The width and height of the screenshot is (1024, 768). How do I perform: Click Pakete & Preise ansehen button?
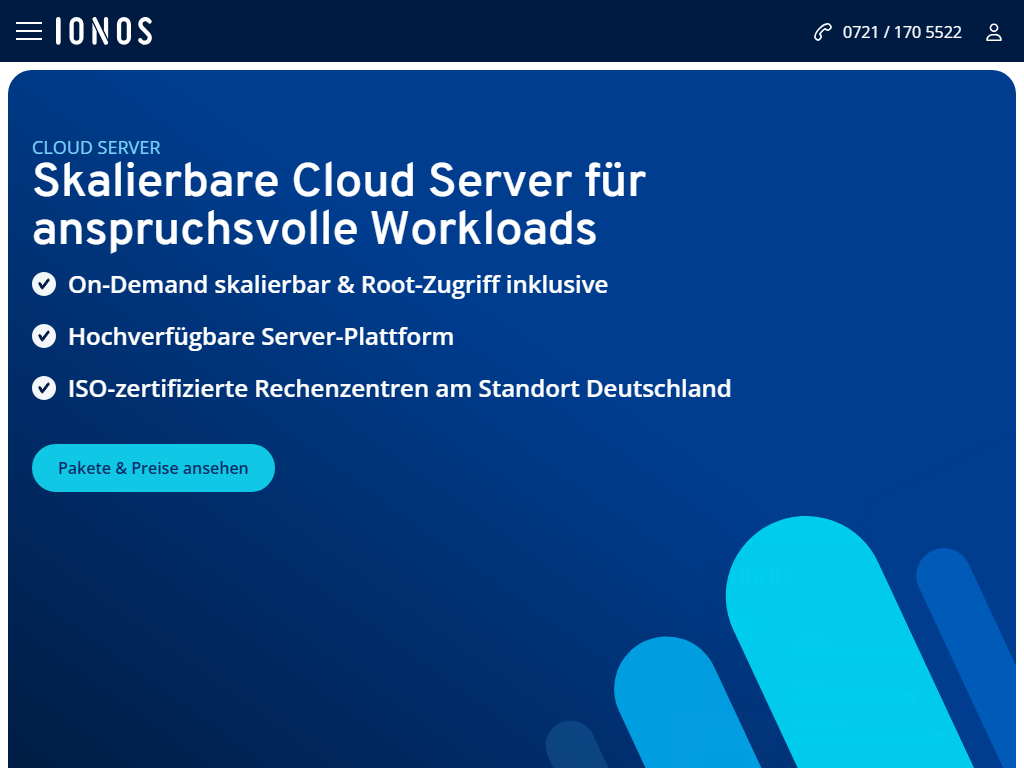[x=153, y=468]
